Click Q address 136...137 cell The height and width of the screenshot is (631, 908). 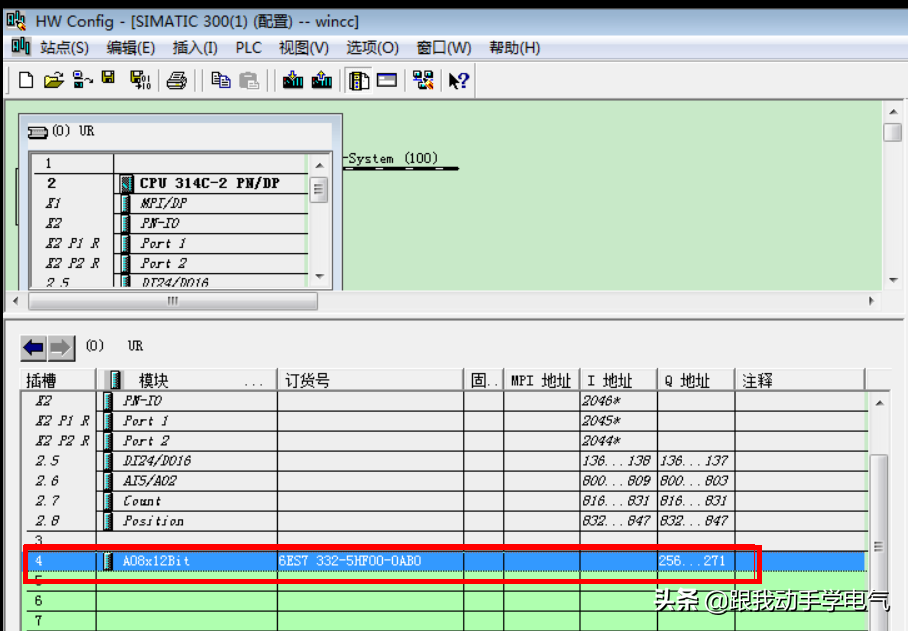(x=694, y=461)
